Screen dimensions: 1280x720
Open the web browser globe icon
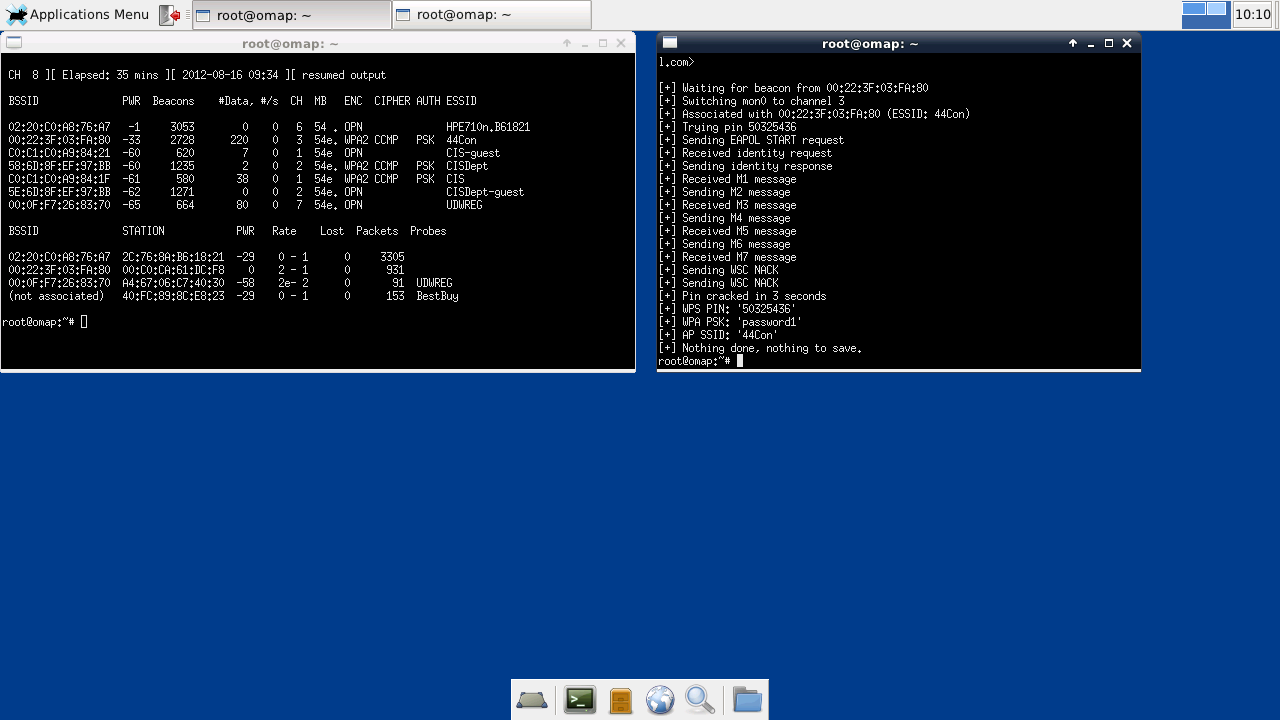click(x=660, y=700)
